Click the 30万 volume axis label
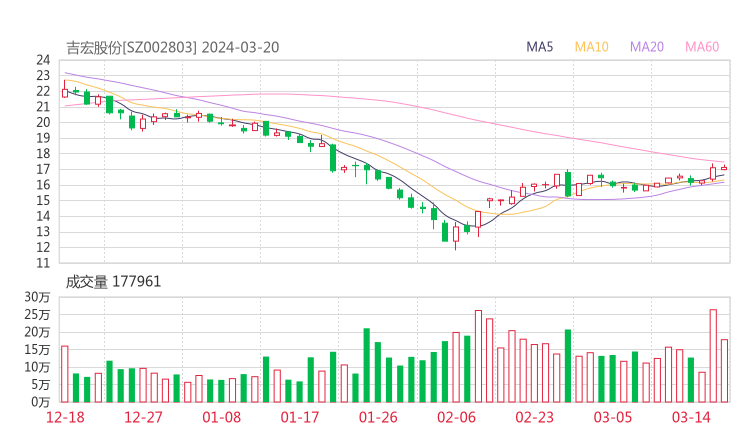The image size is (740, 440). click(x=37, y=297)
